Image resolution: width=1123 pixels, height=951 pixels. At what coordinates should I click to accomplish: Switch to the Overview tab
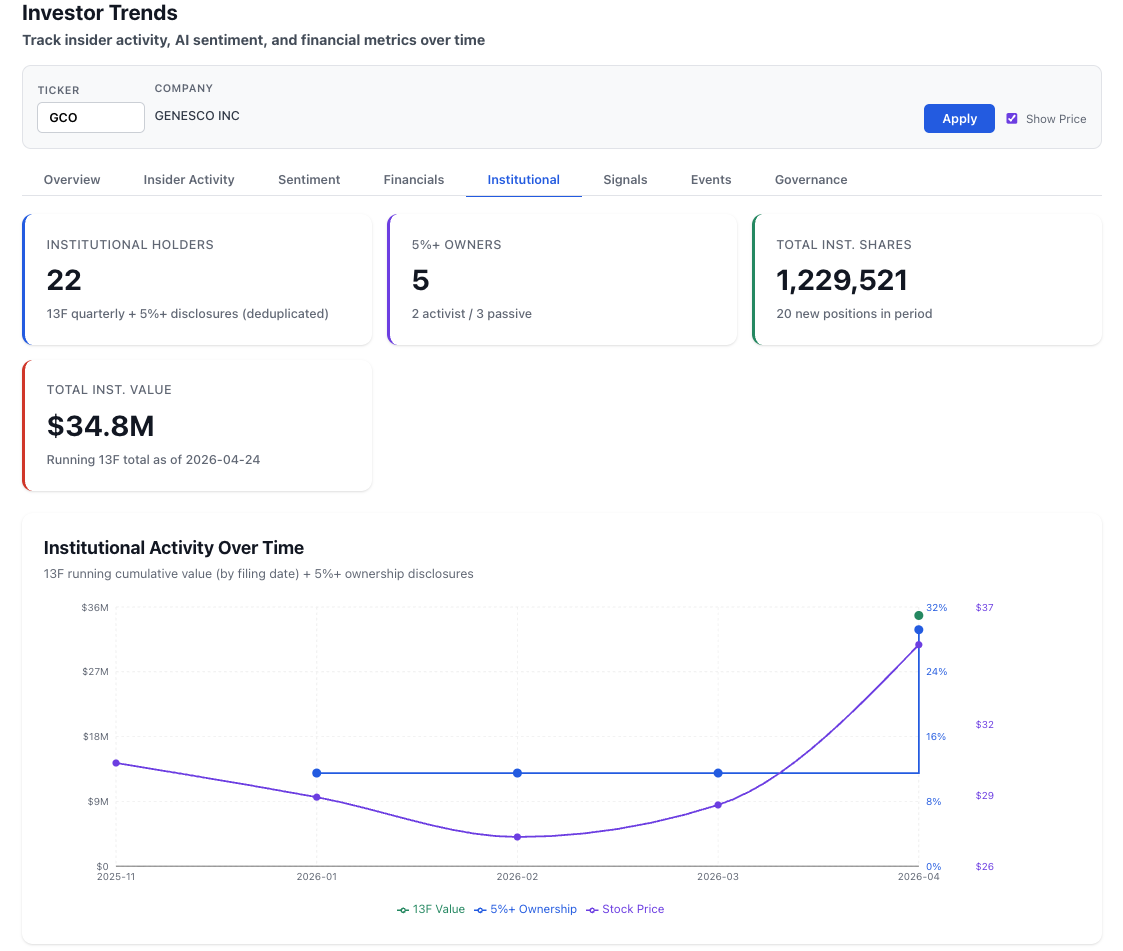coord(72,180)
